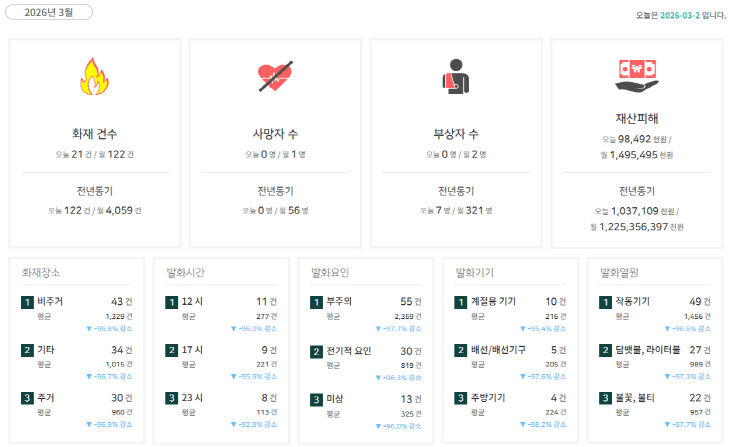Click the 계절용 기기 device entry
730x447 pixels.
click(493, 301)
